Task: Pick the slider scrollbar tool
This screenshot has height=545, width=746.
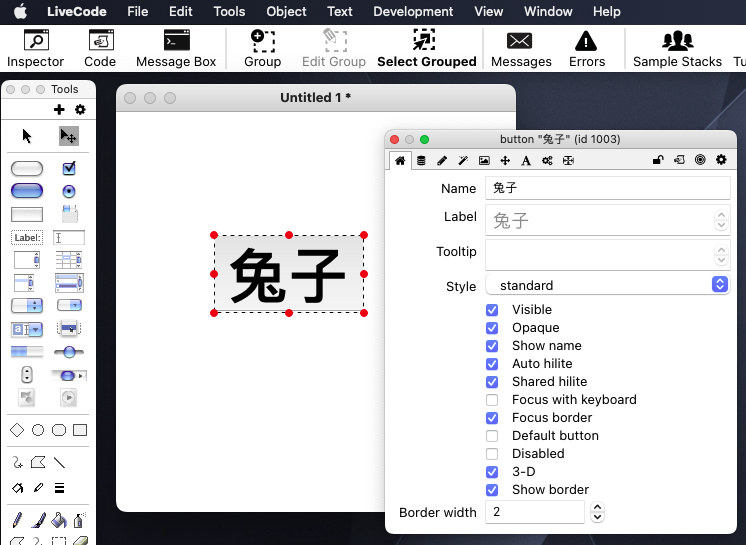Action: click(69, 352)
